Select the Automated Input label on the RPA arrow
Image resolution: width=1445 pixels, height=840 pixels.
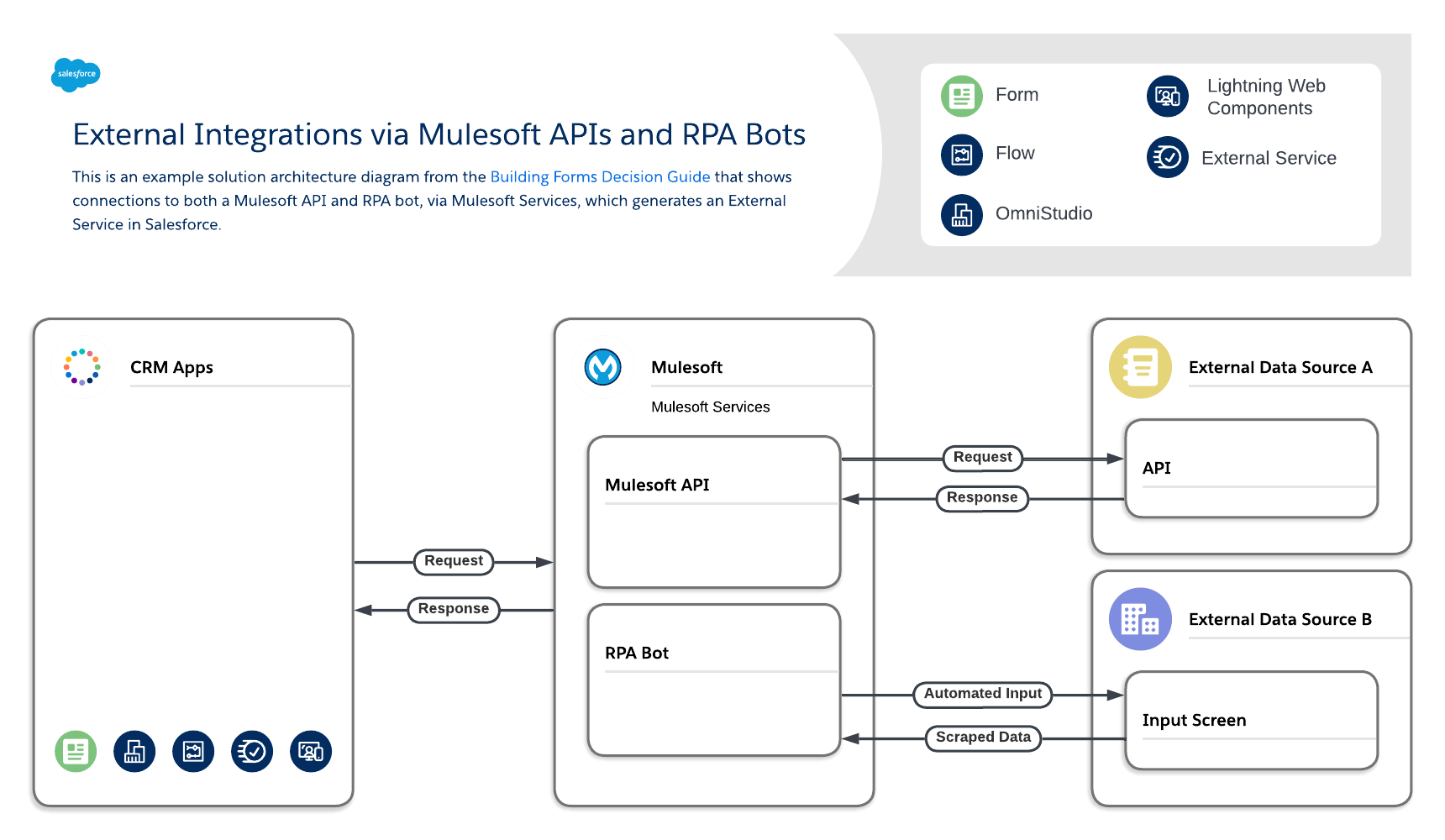[x=982, y=694]
